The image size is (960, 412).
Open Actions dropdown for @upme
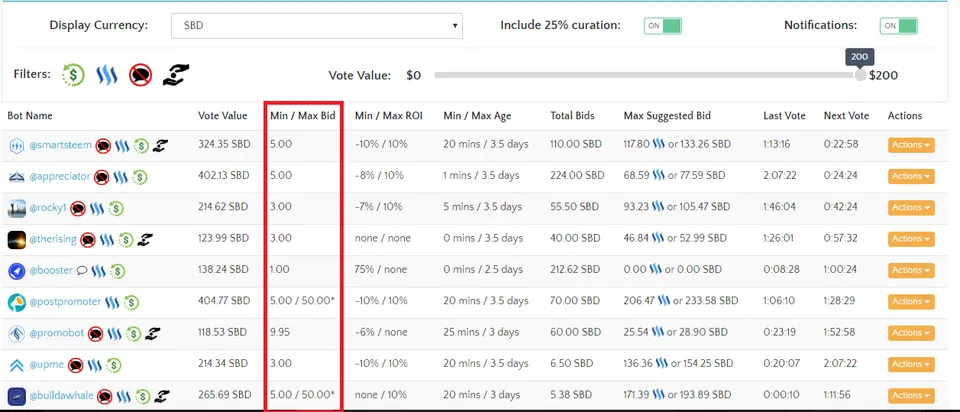coord(911,364)
